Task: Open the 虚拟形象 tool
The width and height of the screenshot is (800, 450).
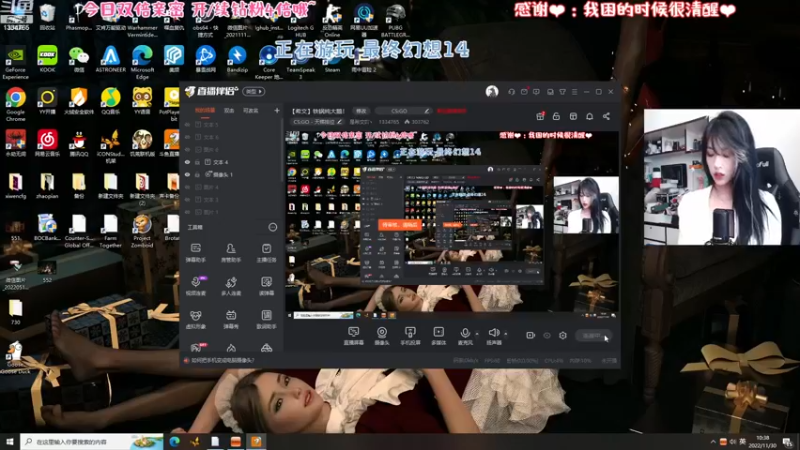Action: 195,319
